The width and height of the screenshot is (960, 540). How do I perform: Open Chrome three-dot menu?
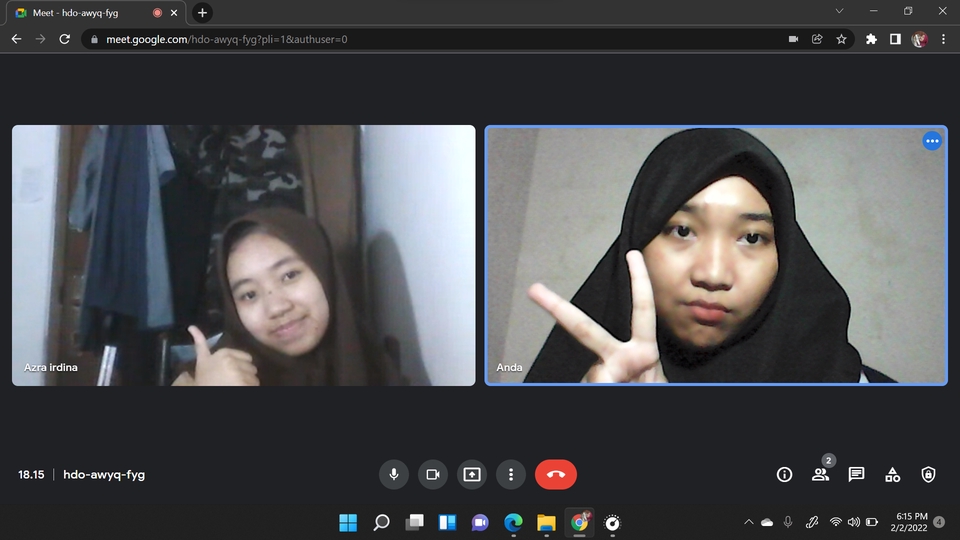point(943,39)
